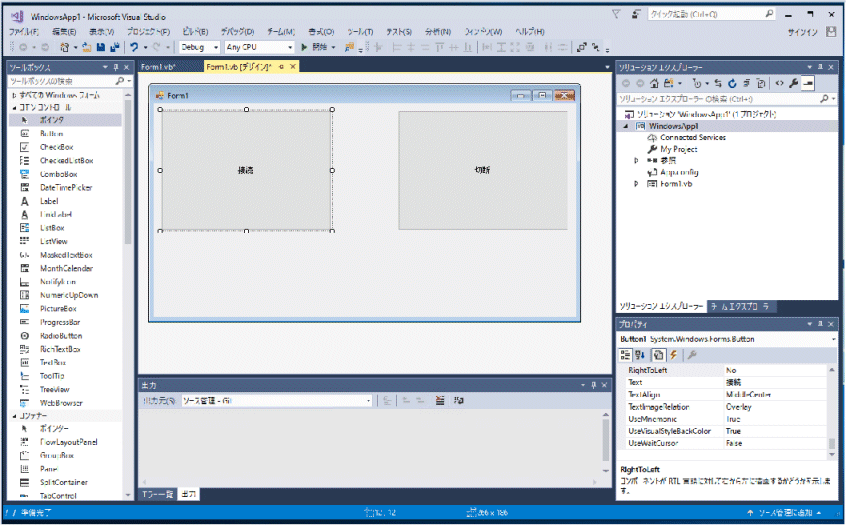
Task: Collapse the Common Controls toolbox group
Action: click(15, 107)
